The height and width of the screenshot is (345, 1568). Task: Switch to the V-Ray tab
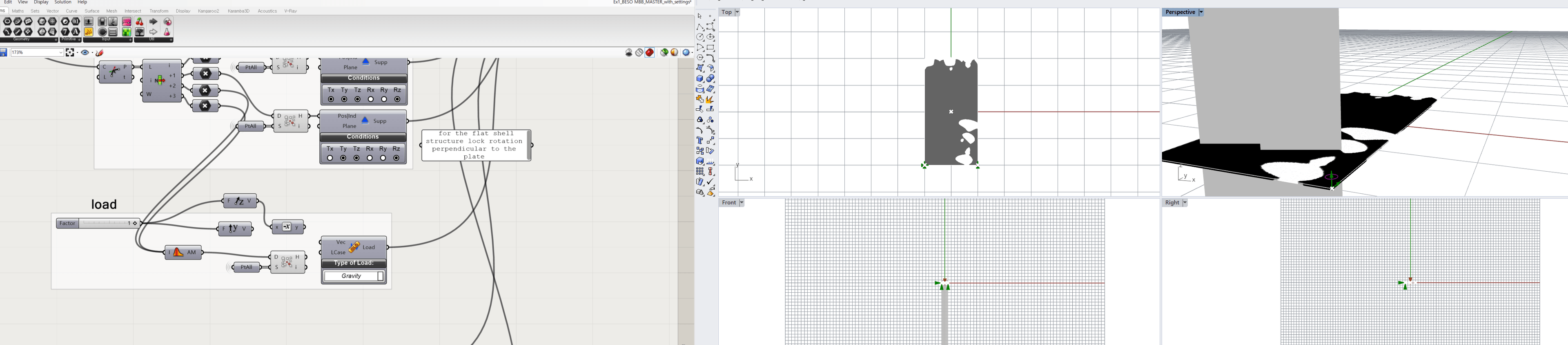(x=290, y=11)
